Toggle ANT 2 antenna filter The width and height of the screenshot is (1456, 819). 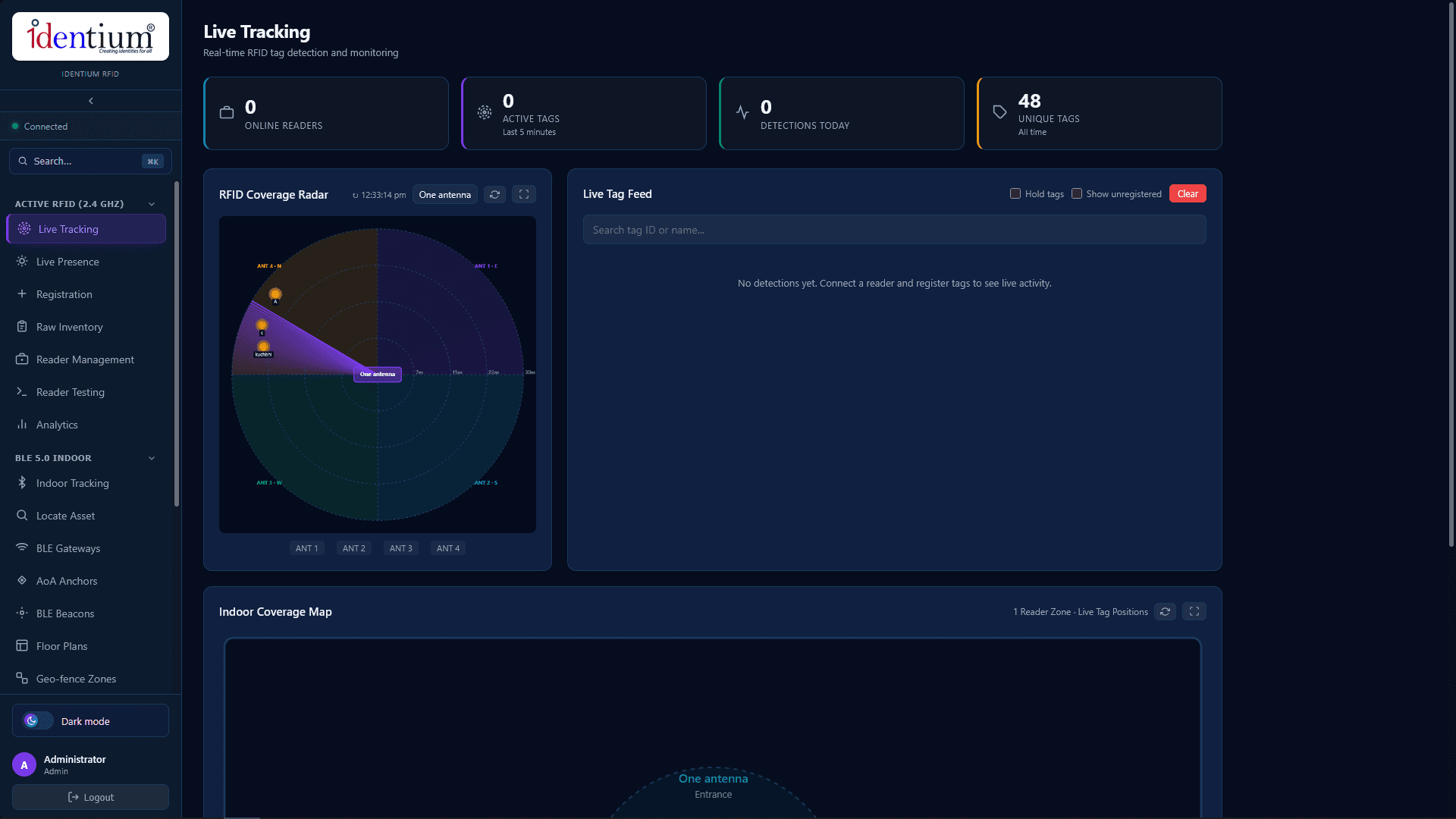click(354, 548)
